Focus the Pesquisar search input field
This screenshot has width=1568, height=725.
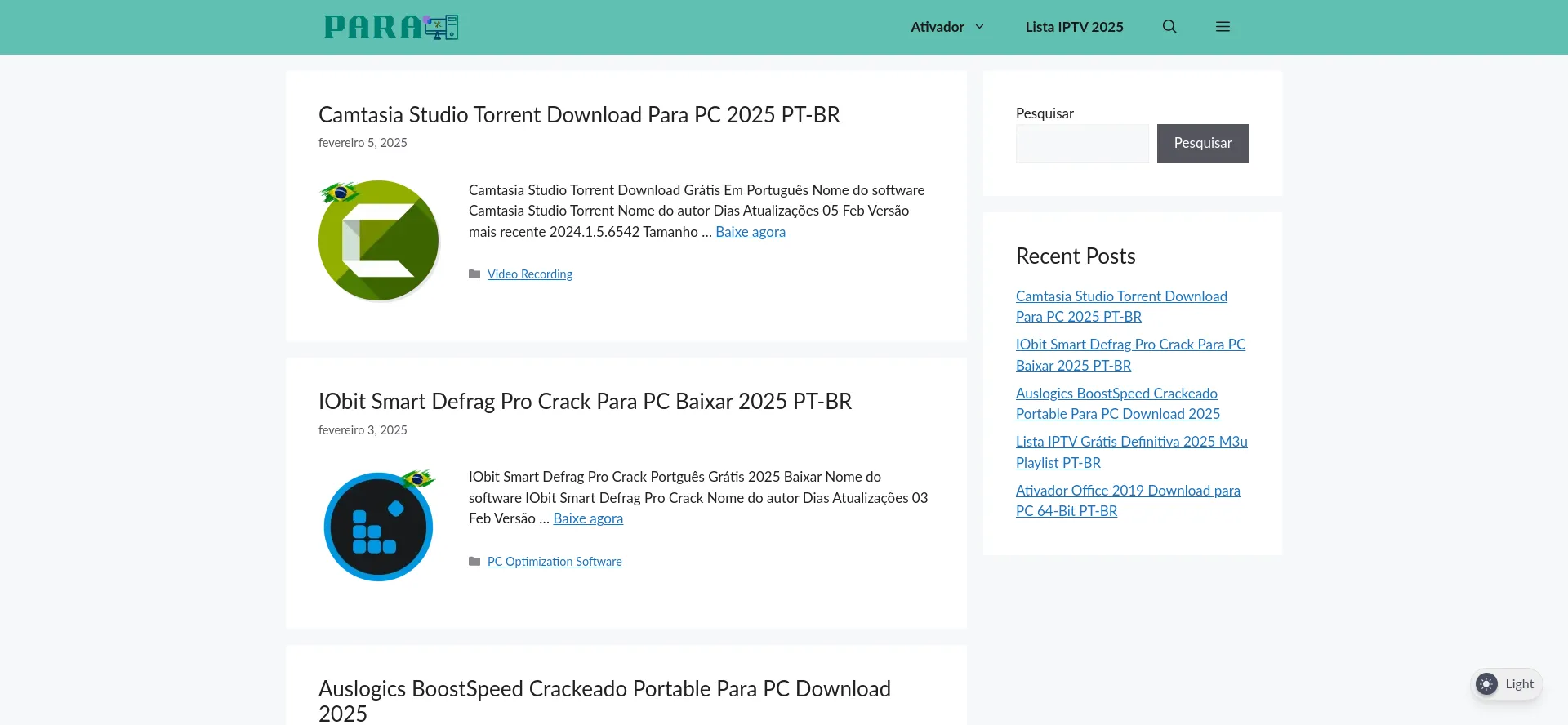coord(1082,144)
